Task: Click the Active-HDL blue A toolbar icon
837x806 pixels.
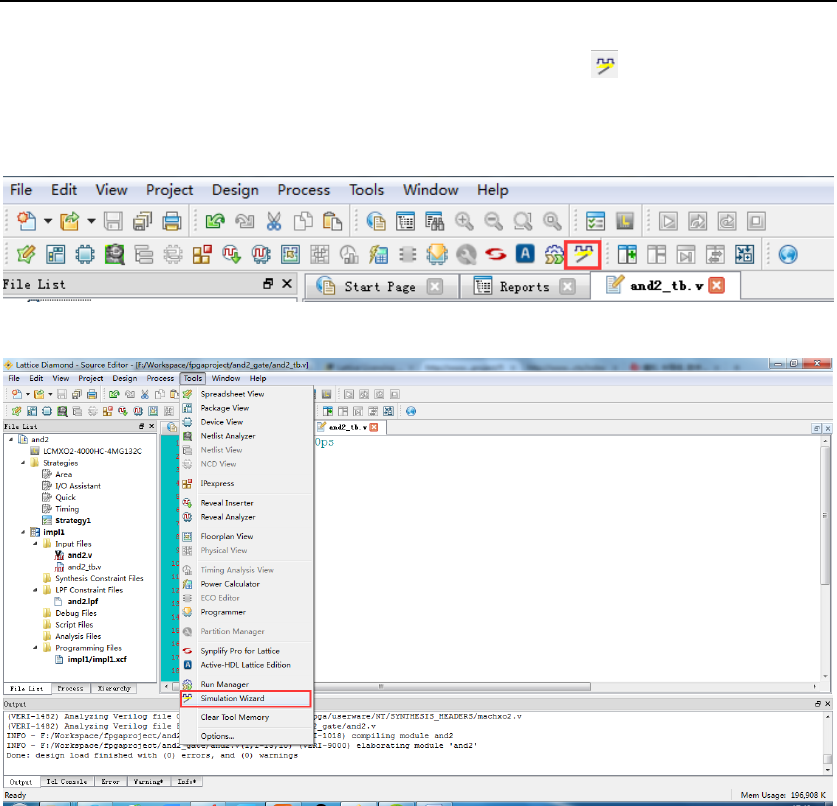Action: tap(523, 254)
